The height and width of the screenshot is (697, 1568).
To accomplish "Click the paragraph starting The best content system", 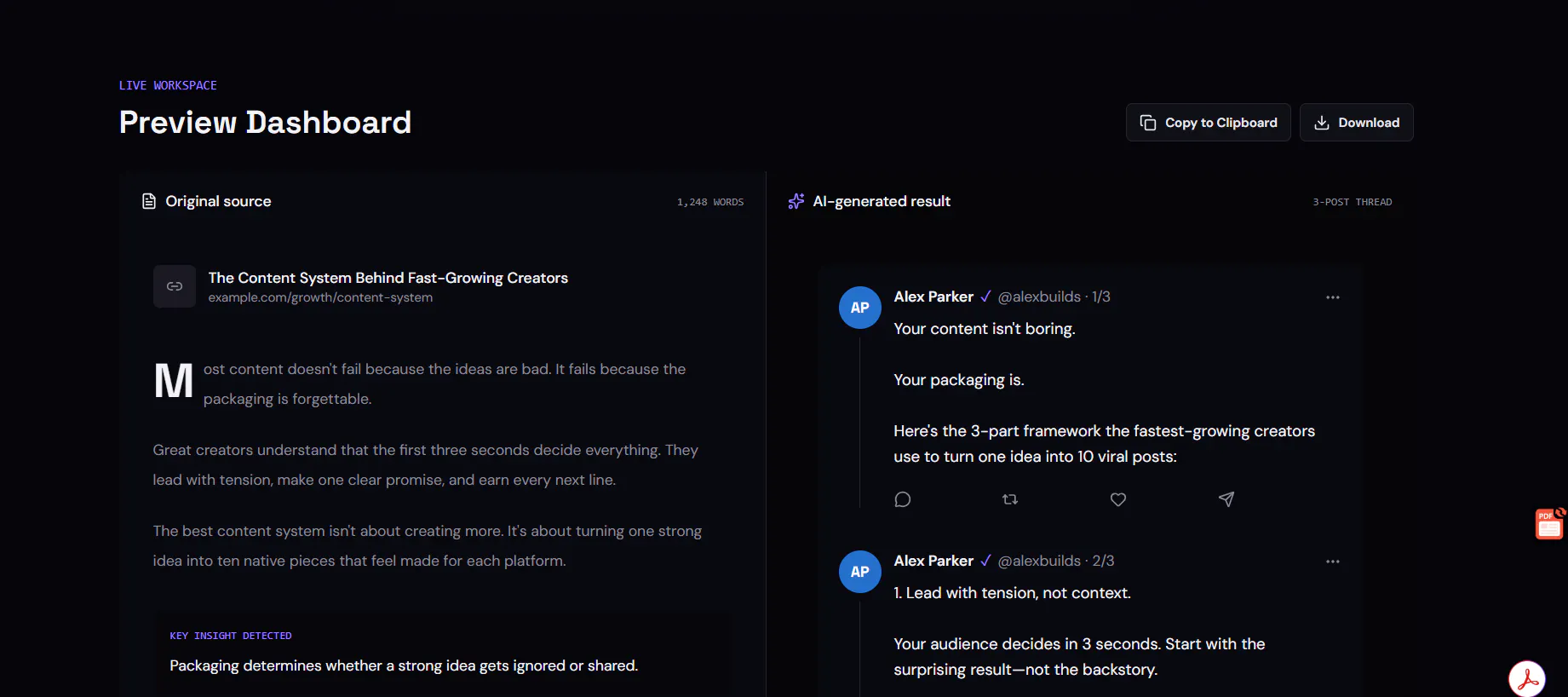I will [x=428, y=545].
